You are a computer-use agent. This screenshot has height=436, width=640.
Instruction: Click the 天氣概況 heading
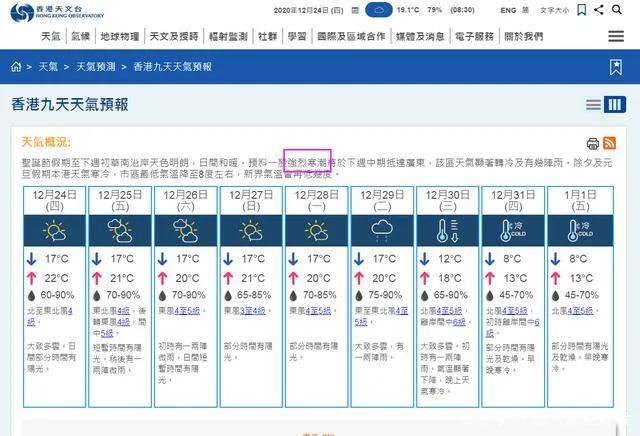pyautogui.click(x=46, y=142)
